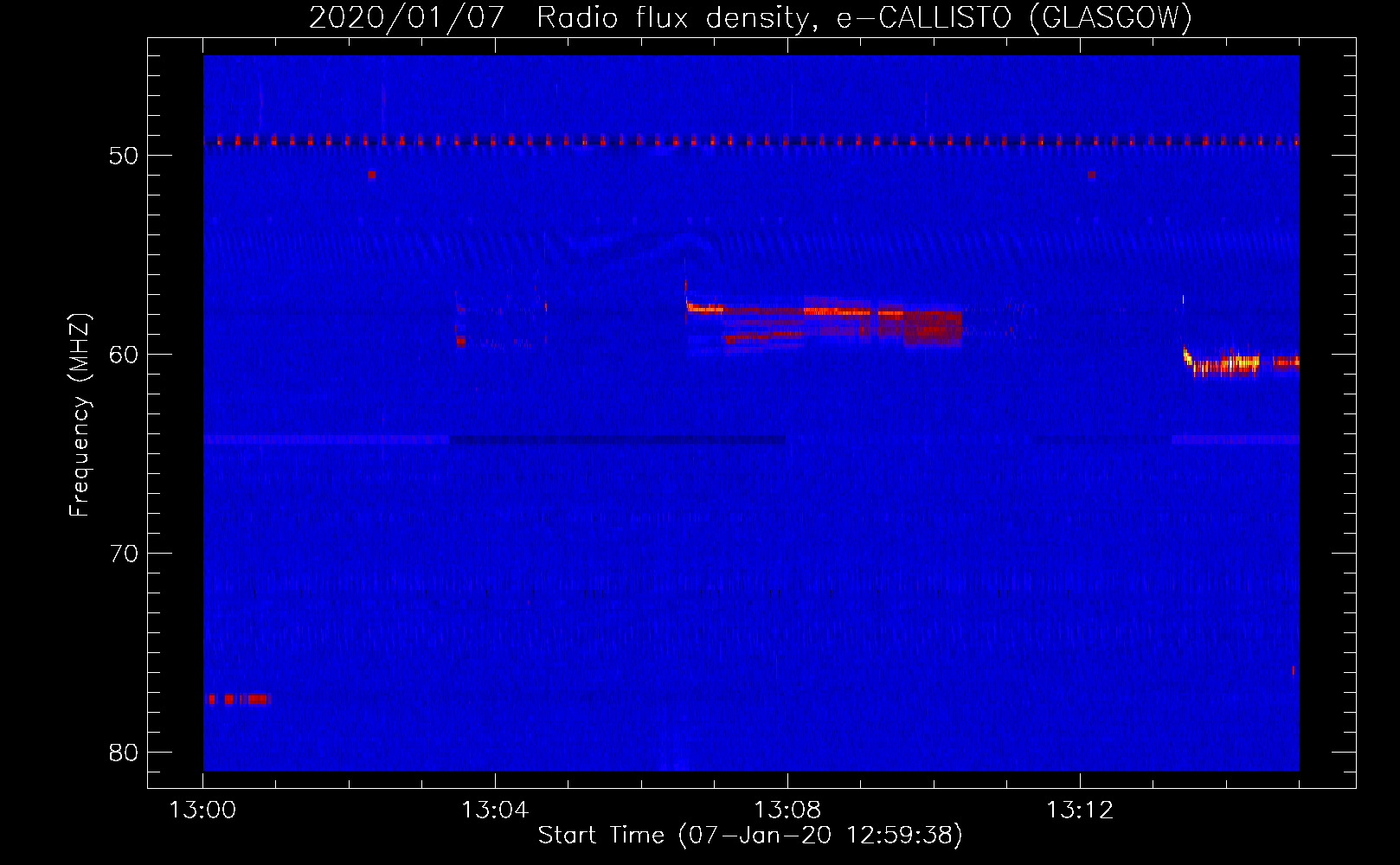Click the dark red block near 59 MHz around 13:10
The height and width of the screenshot is (865, 1400).
tap(933, 328)
